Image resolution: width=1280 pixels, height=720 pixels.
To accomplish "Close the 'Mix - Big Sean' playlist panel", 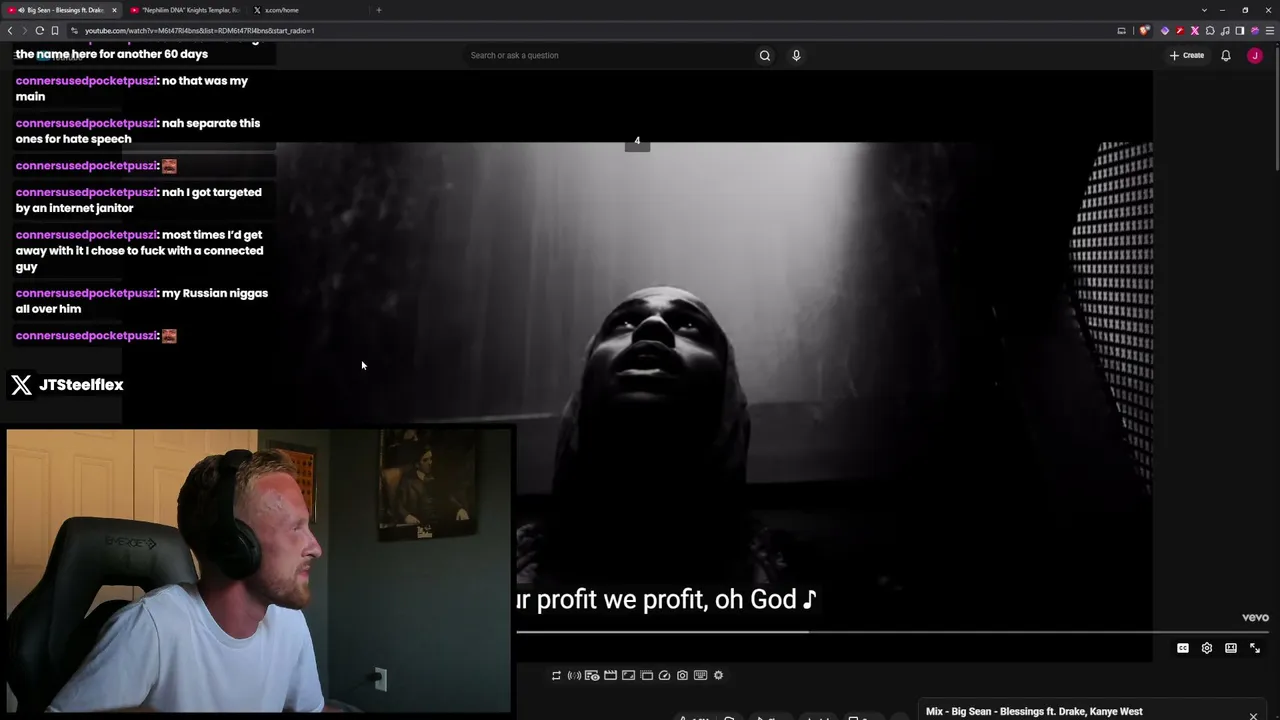I will click(1253, 714).
